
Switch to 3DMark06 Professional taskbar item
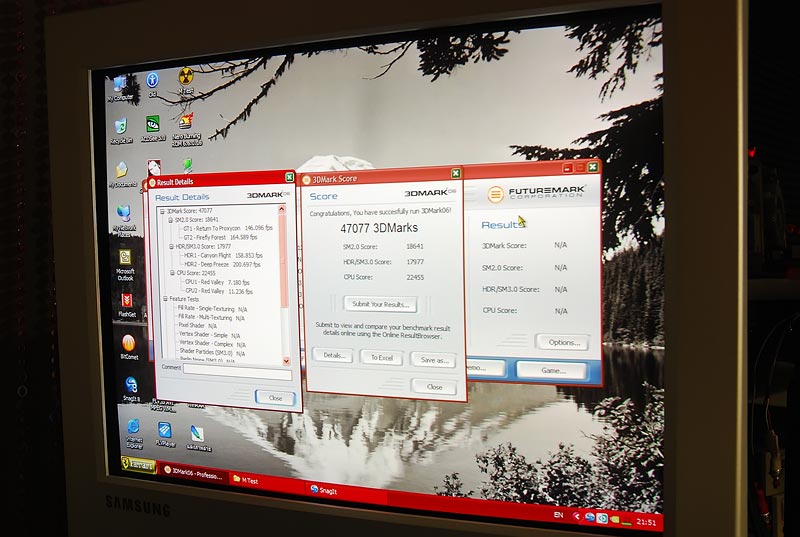(x=192, y=473)
